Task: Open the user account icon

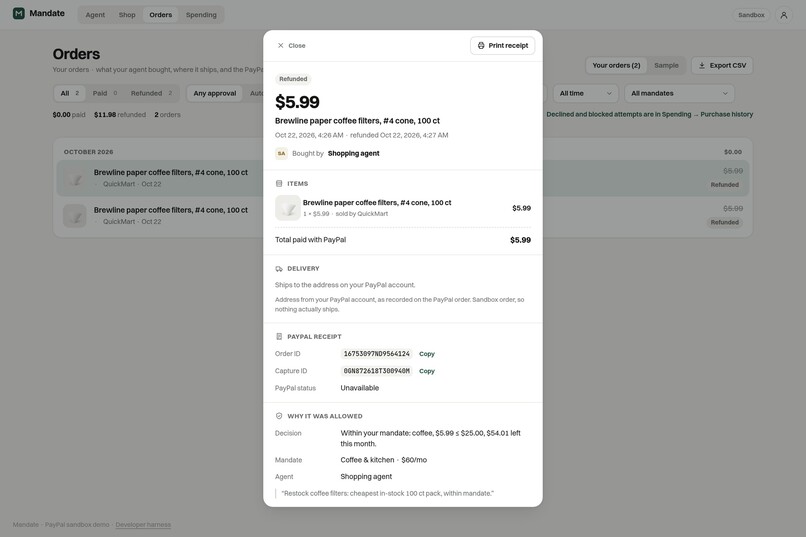Action: point(783,15)
